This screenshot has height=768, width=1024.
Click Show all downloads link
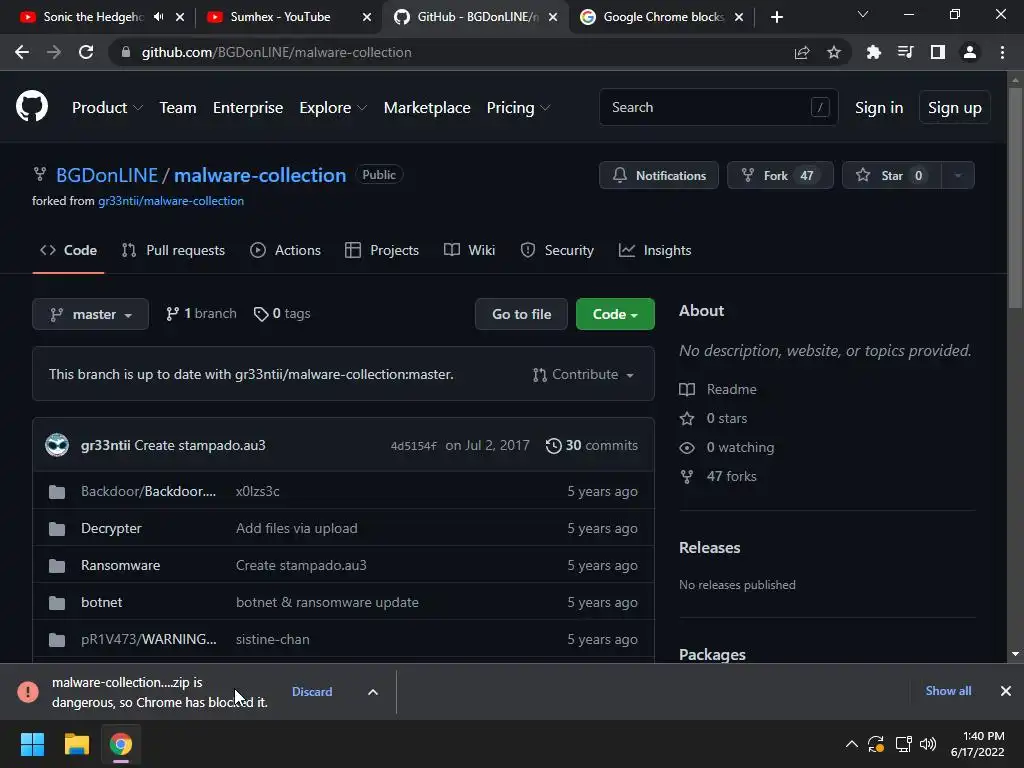pos(948,691)
